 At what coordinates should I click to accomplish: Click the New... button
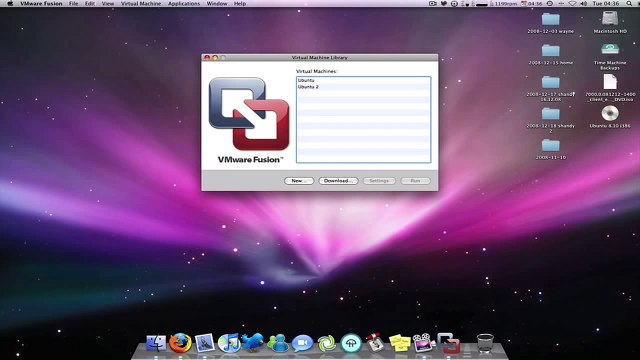299,180
